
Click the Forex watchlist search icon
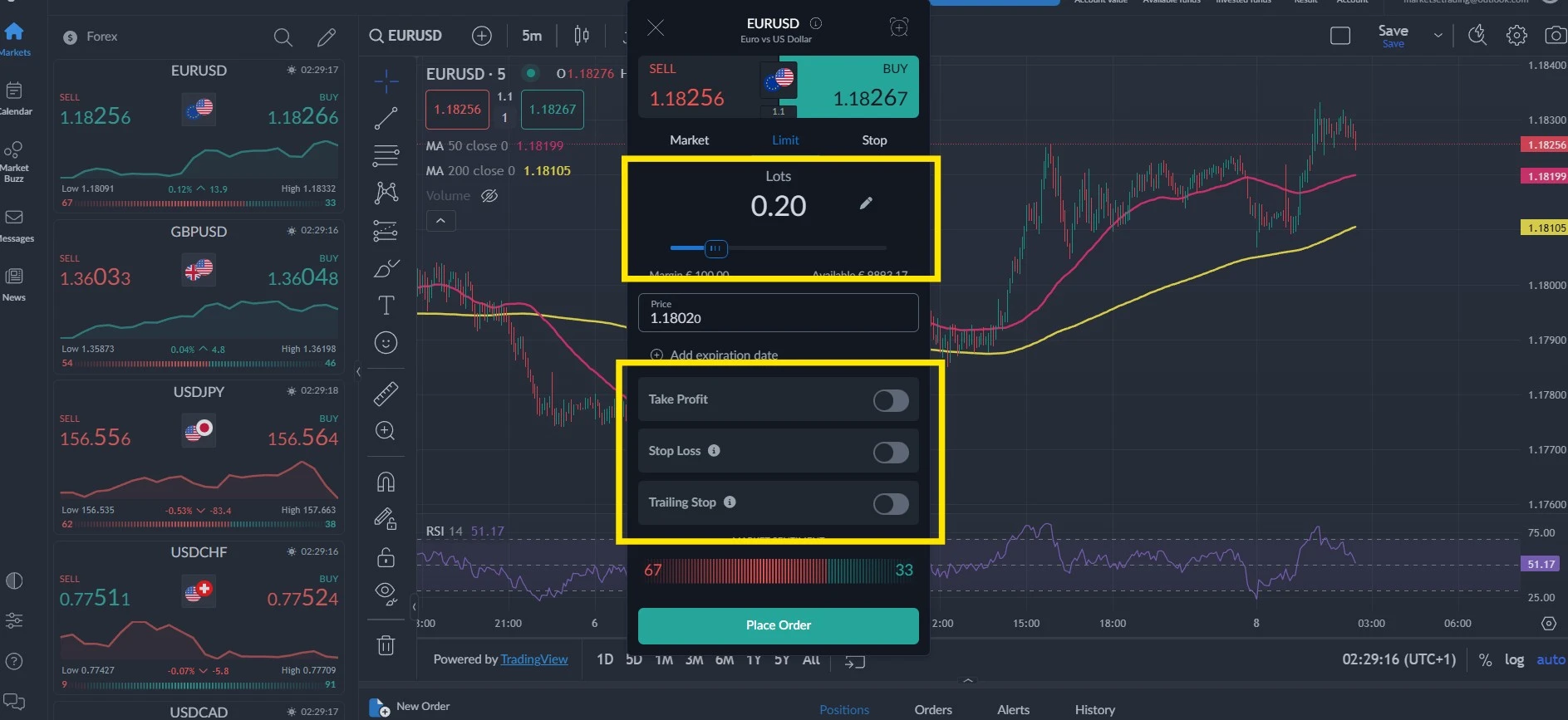tap(283, 37)
